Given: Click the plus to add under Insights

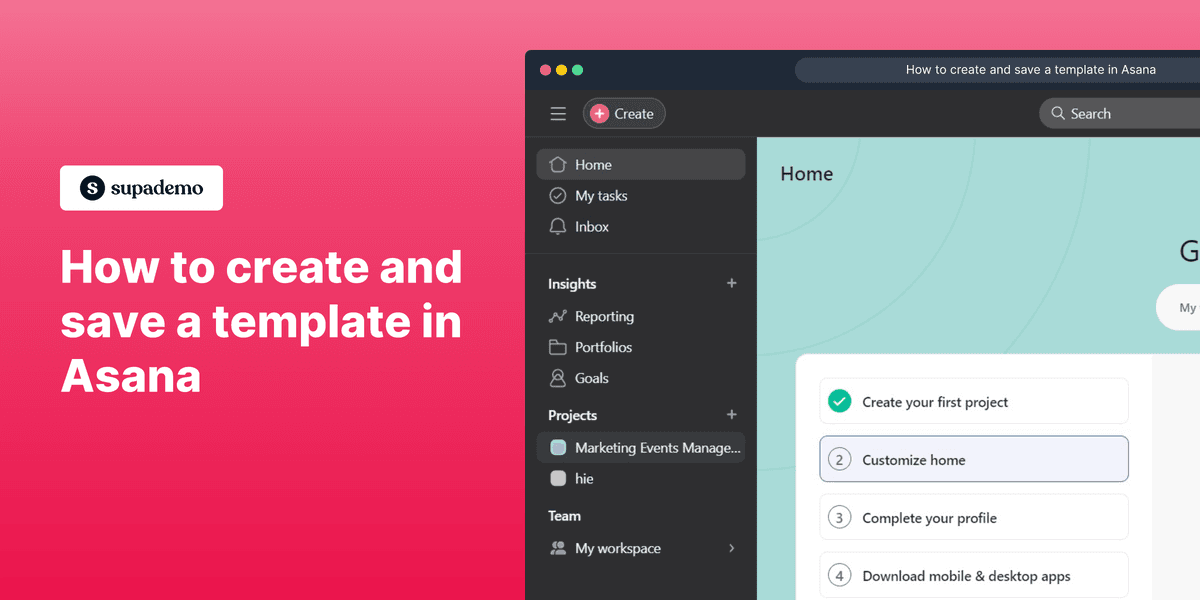Looking at the screenshot, I should pos(731,283).
